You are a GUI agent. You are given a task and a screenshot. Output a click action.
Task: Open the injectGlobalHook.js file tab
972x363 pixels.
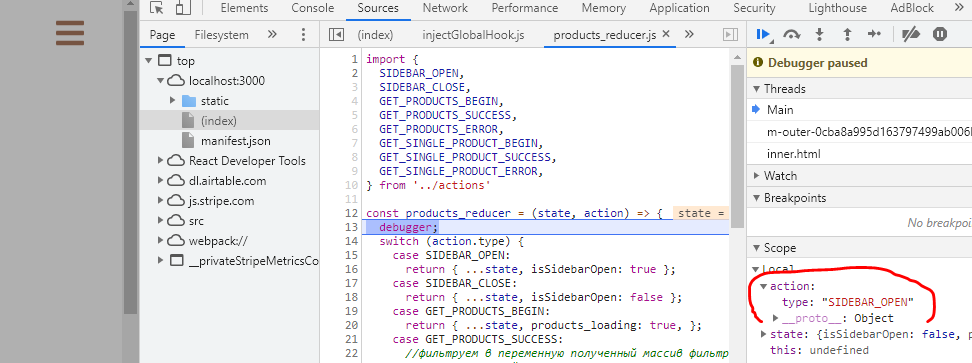pos(473,35)
